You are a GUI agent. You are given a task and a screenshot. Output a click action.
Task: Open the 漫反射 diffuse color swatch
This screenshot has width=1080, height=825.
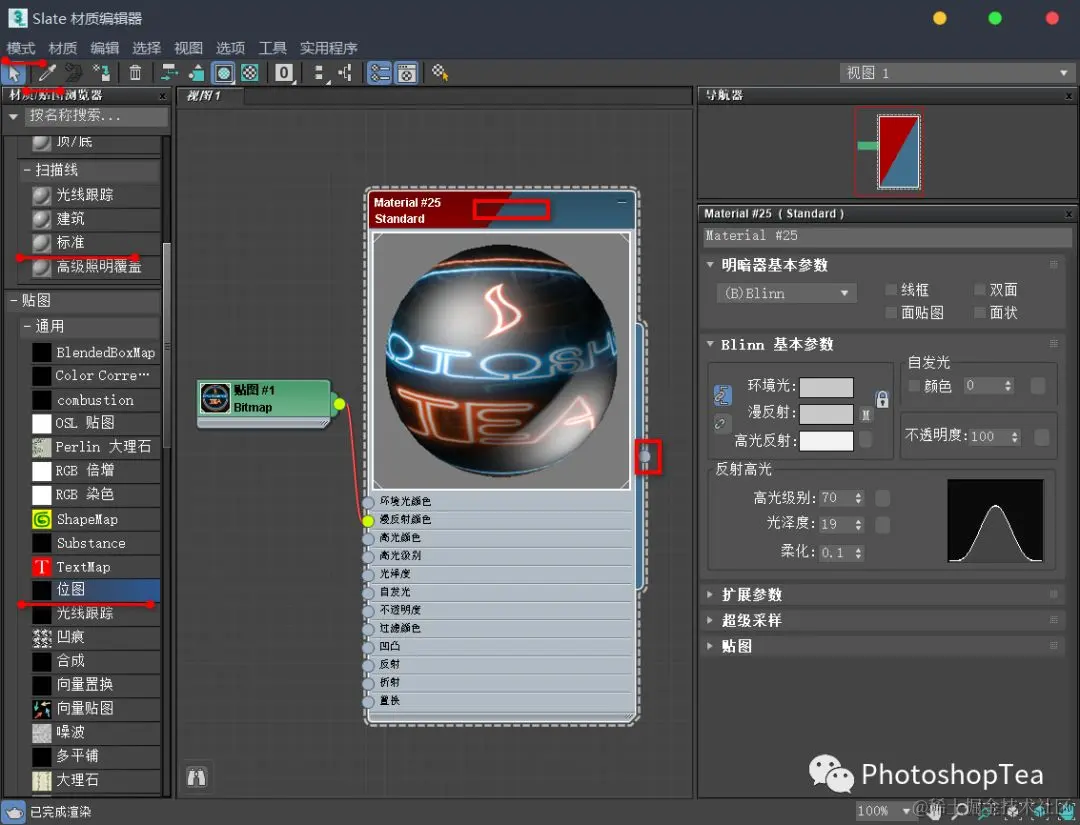tap(826, 414)
